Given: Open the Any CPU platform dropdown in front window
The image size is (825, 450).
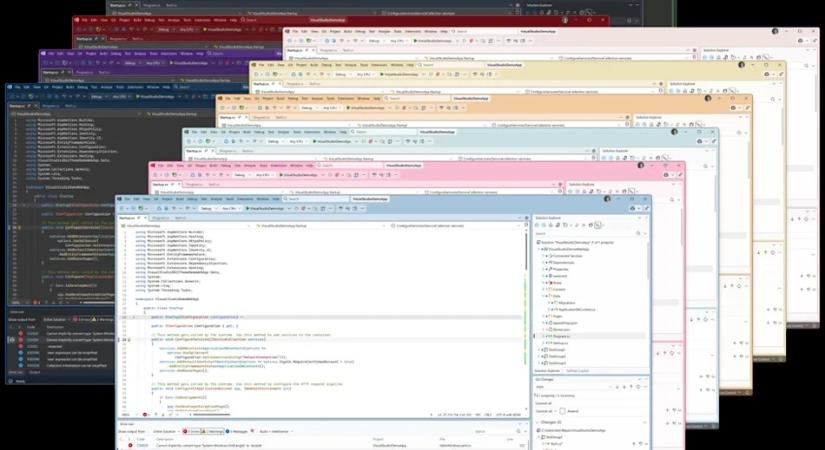Looking at the screenshot, I should coord(230,208).
